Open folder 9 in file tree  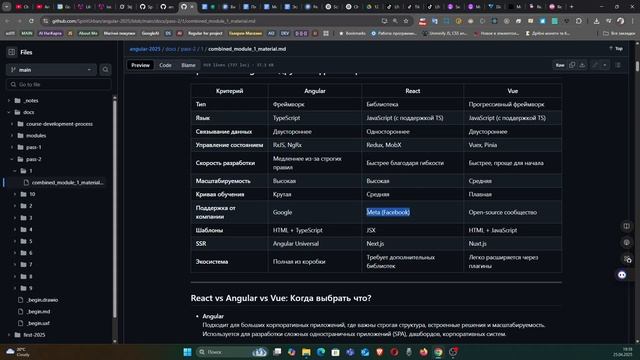(x=30, y=288)
